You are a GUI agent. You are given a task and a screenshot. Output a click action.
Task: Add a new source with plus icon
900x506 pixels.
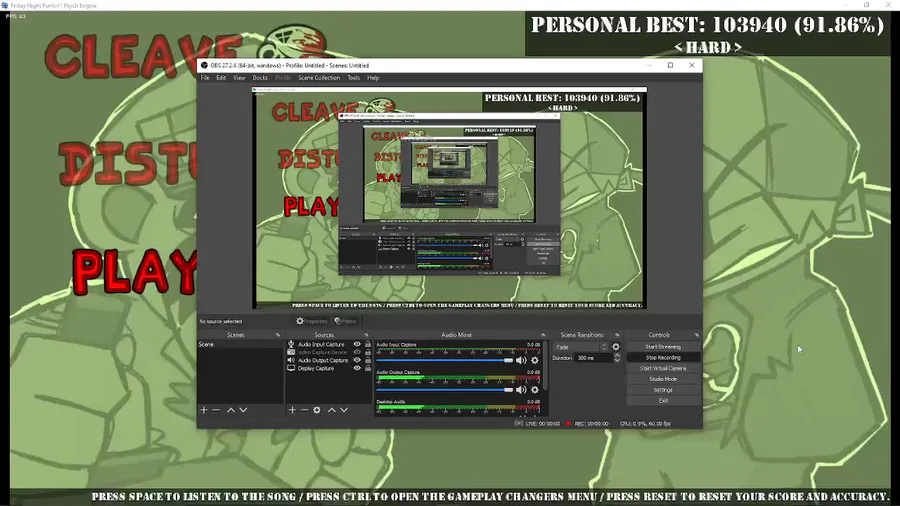pos(292,410)
